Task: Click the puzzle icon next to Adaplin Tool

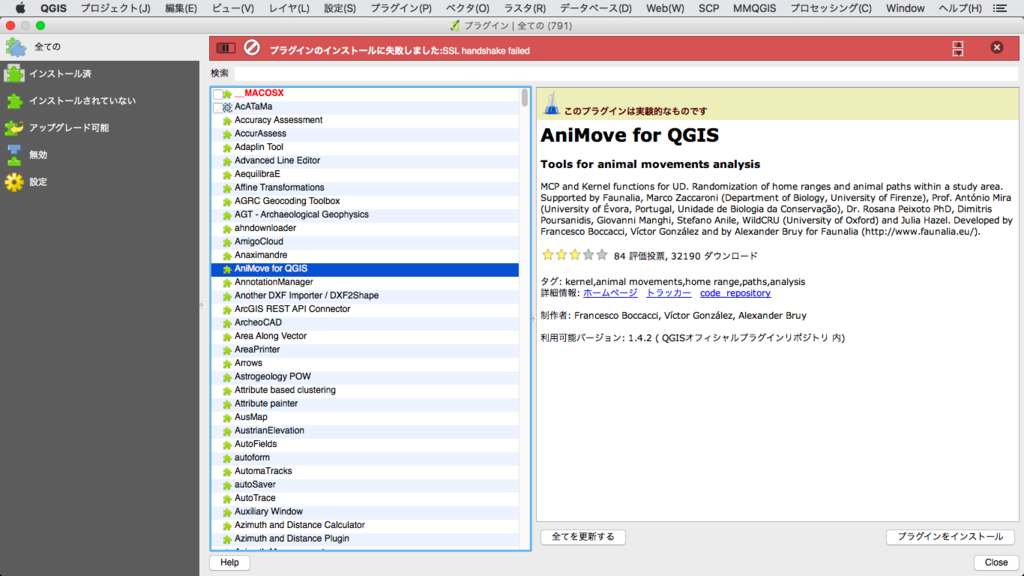Action: click(x=227, y=148)
